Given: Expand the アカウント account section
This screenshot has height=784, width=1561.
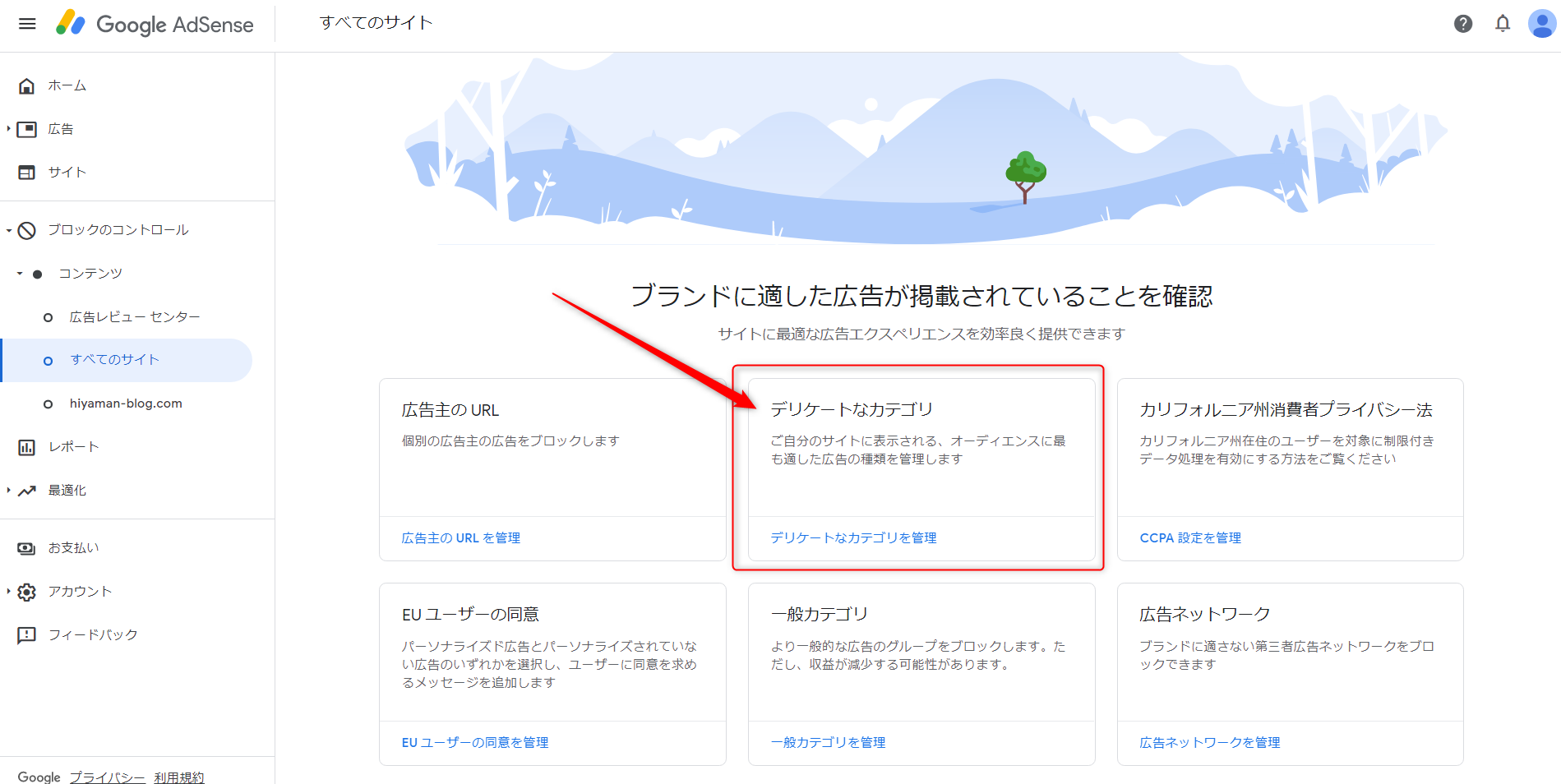Looking at the screenshot, I should tap(8, 592).
